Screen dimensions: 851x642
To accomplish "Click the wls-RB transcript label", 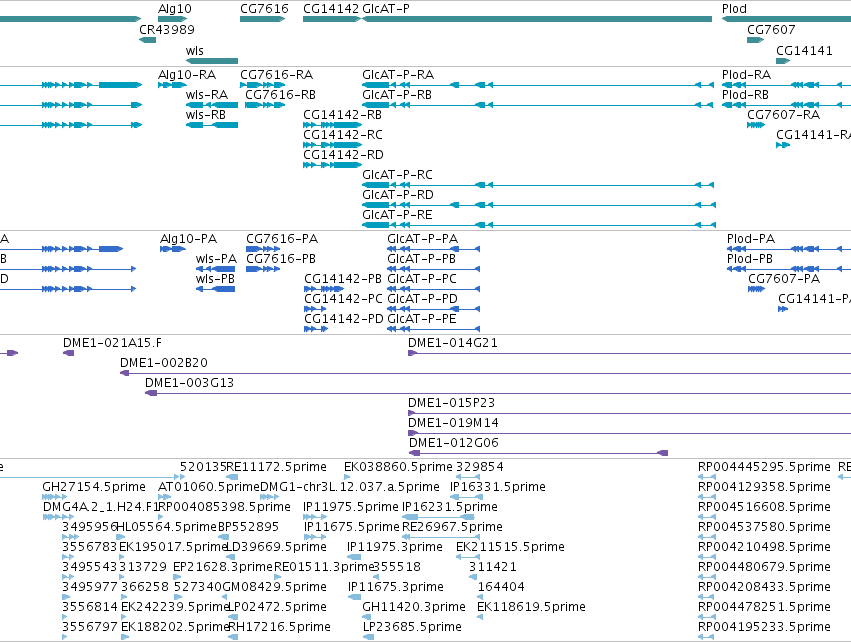I will (206, 115).
